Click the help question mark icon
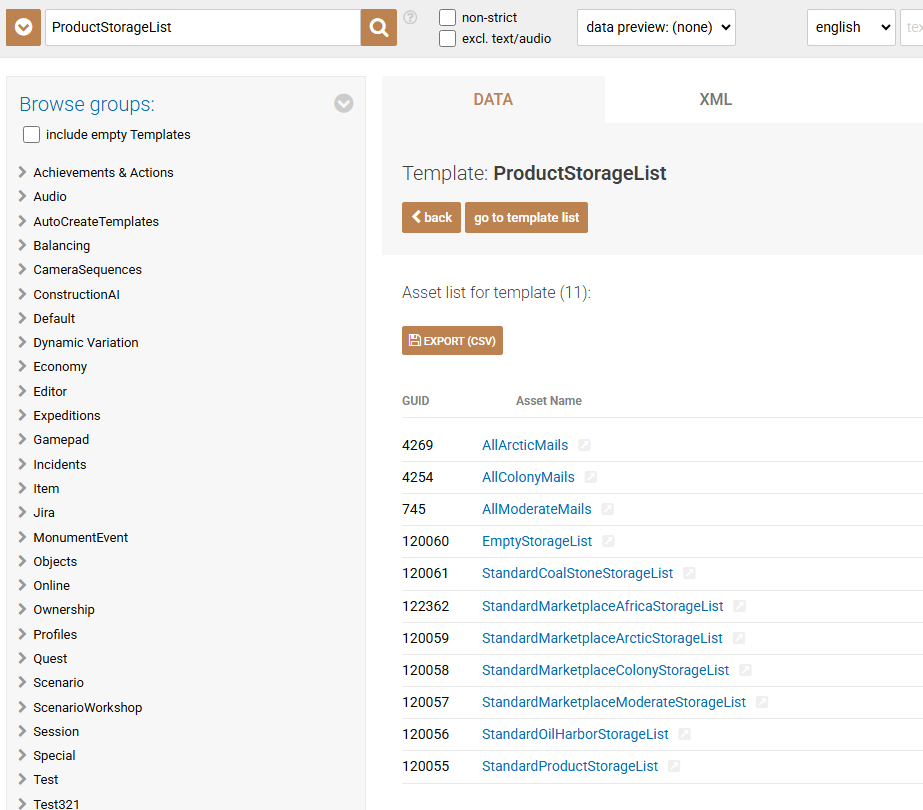Viewport: 923px width, 810px height. tap(410, 17)
